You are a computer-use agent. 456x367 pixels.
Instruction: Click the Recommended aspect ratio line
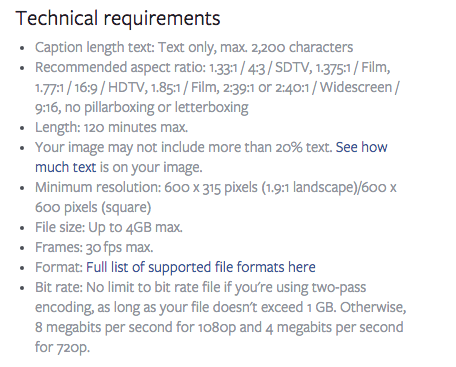tap(213, 67)
